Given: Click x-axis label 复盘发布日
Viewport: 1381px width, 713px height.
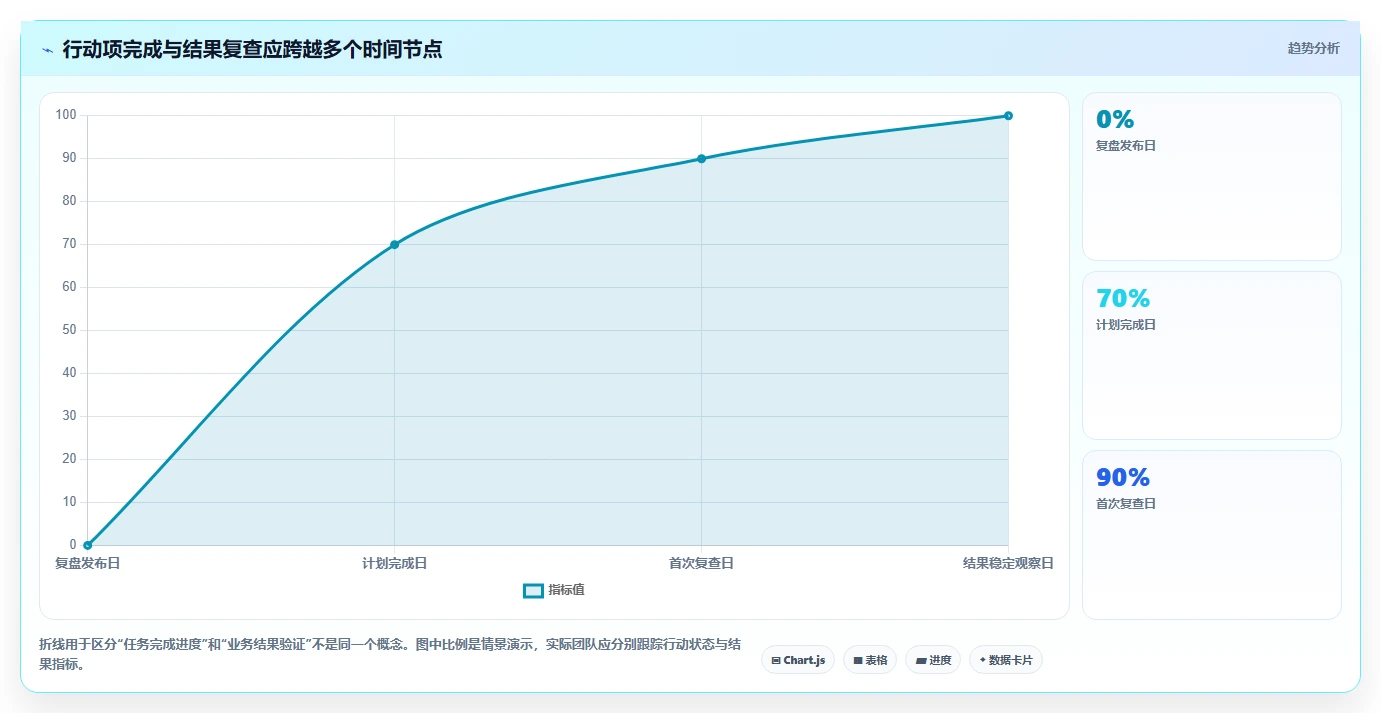Looking at the screenshot, I should 88,564.
